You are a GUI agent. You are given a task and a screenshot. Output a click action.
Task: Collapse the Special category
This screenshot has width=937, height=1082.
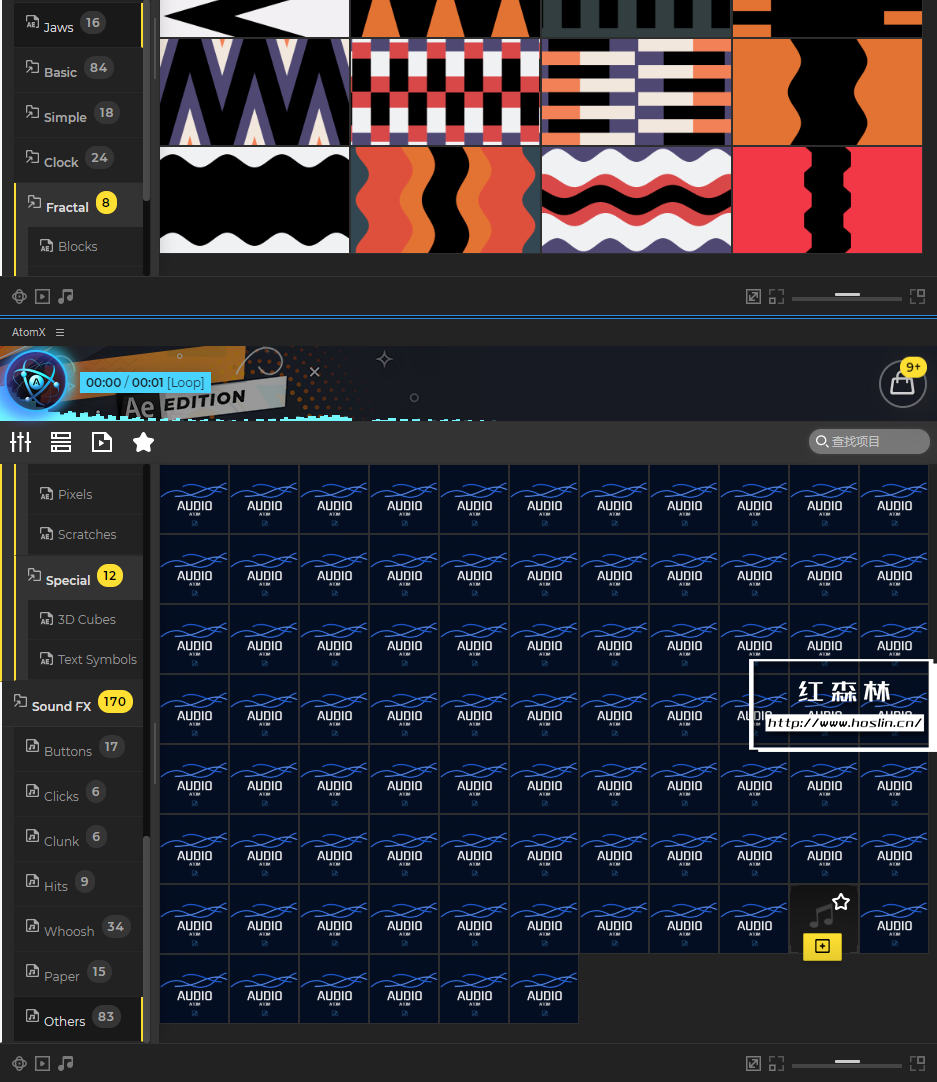click(78, 578)
